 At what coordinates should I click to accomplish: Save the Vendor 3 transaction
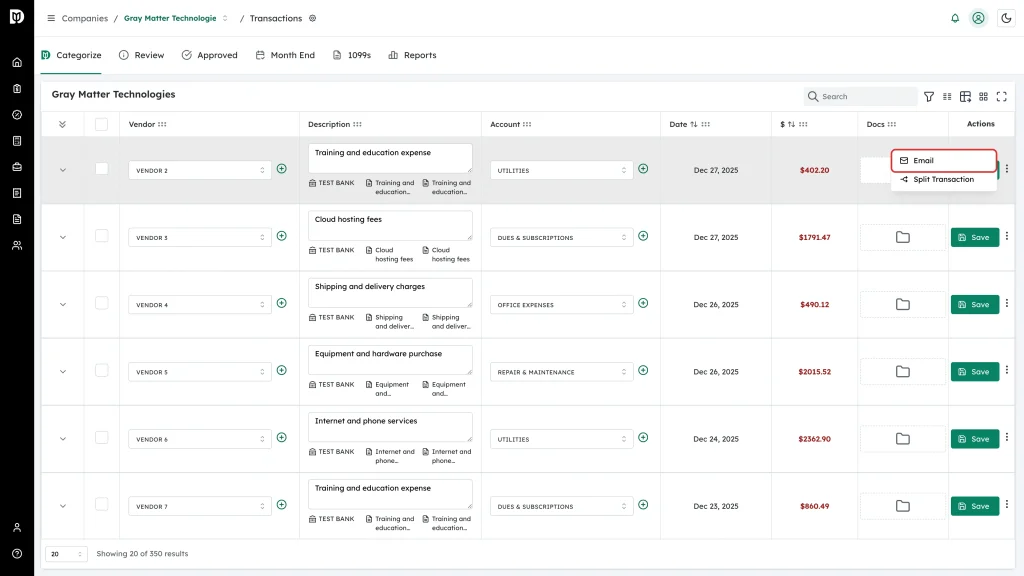point(974,238)
